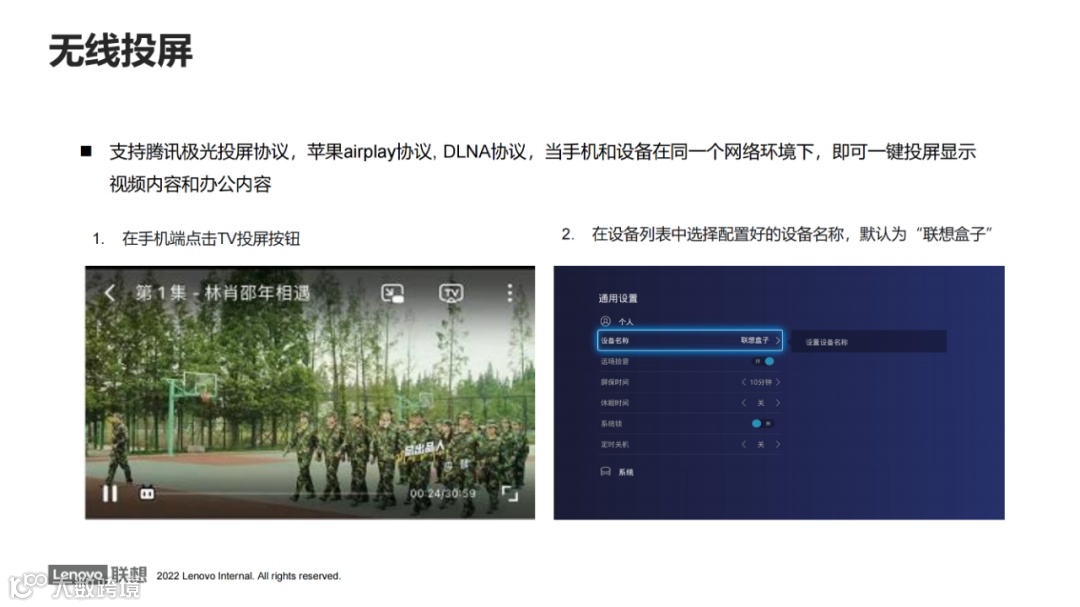Image resolution: width=1080 pixels, height=607 pixels.
Task: Click the 00:24/30:59 time display
Action: [x=443, y=493]
